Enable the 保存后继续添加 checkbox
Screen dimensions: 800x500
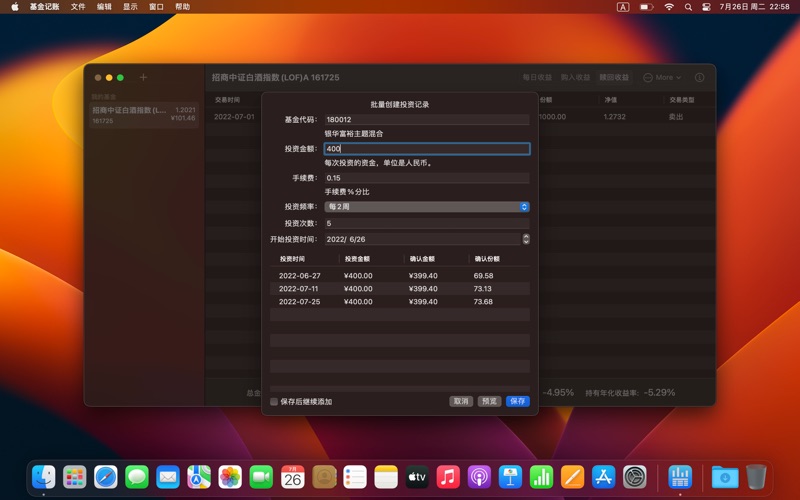274,402
